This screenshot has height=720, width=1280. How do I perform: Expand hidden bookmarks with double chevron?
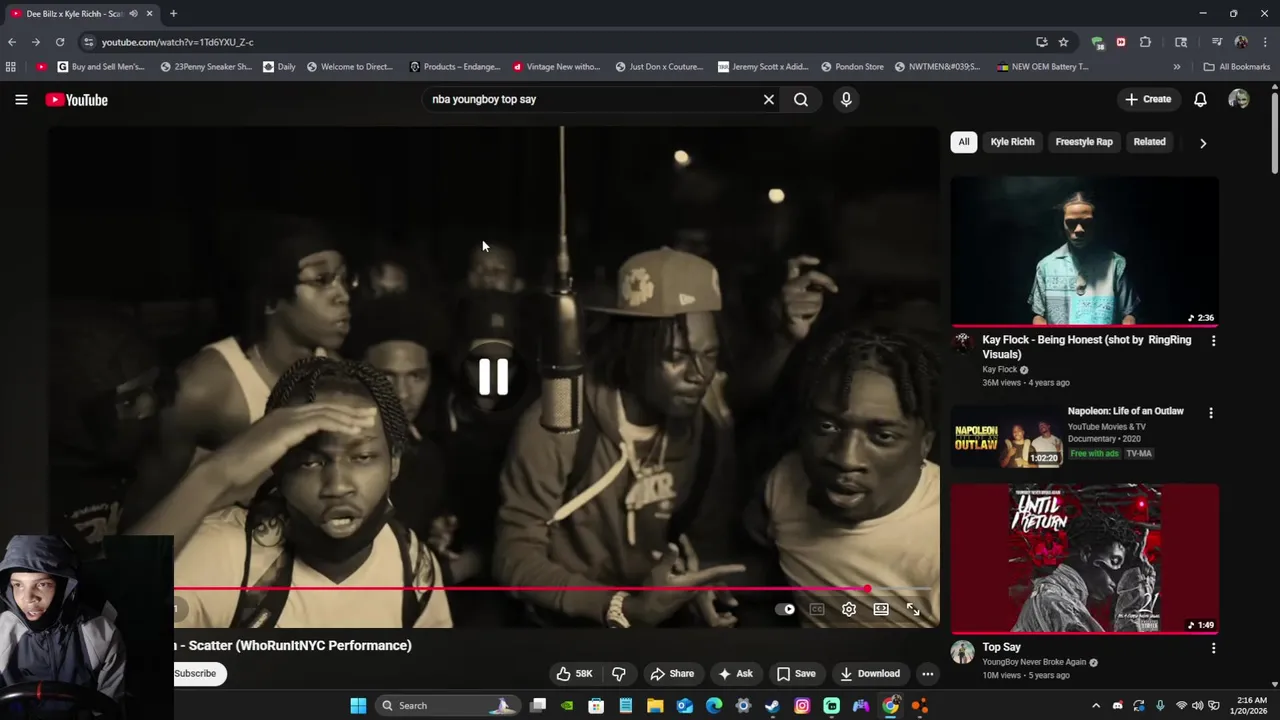(1176, 67)
